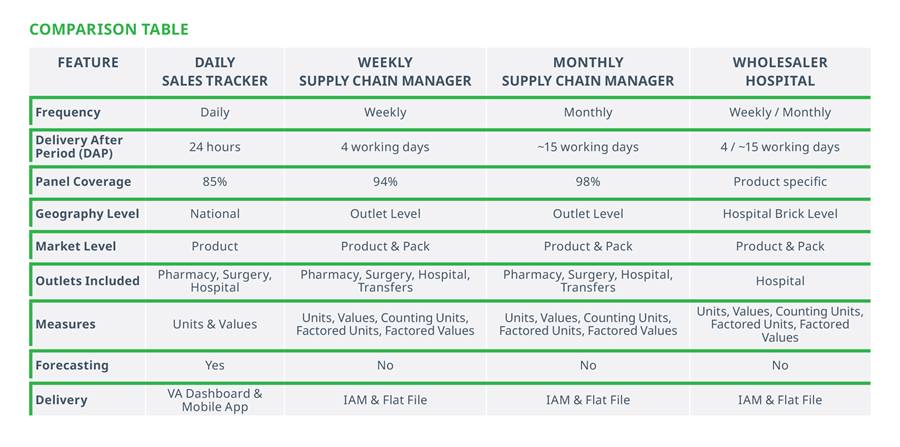Click the 85% panel coverage cell

click(215, 182)
